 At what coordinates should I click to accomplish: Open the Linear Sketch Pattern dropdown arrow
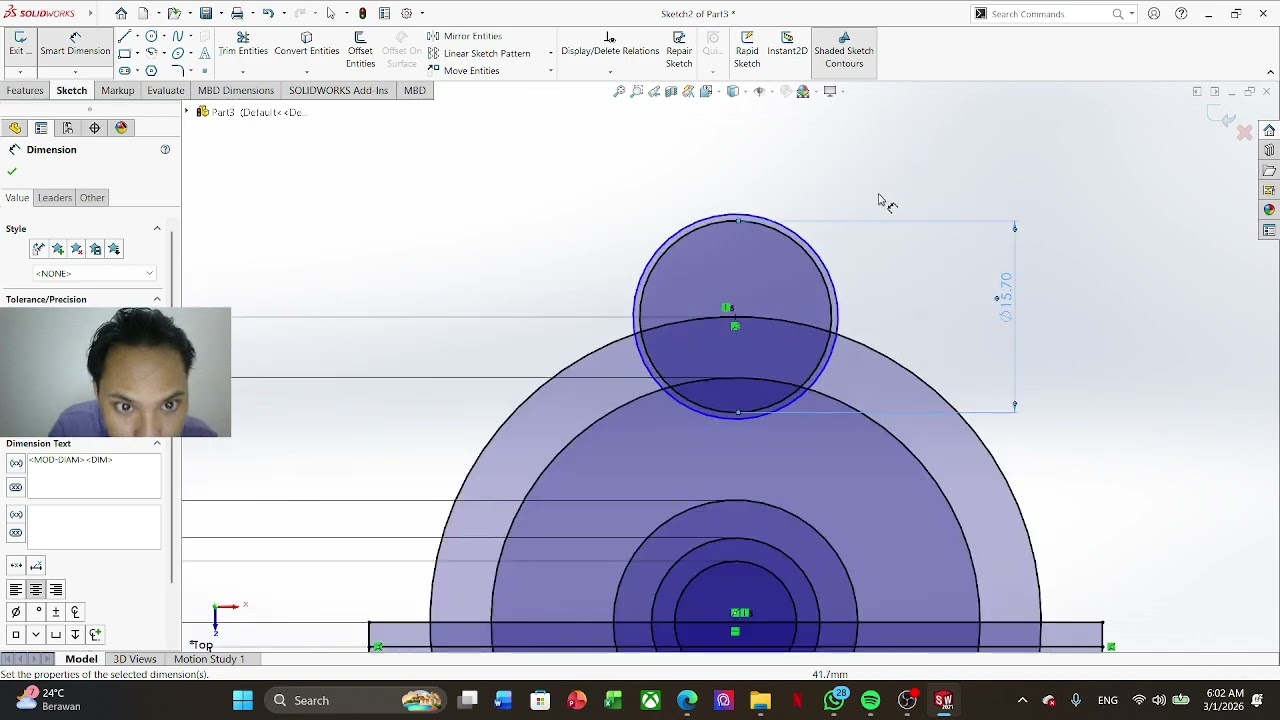tap(551, 53)
